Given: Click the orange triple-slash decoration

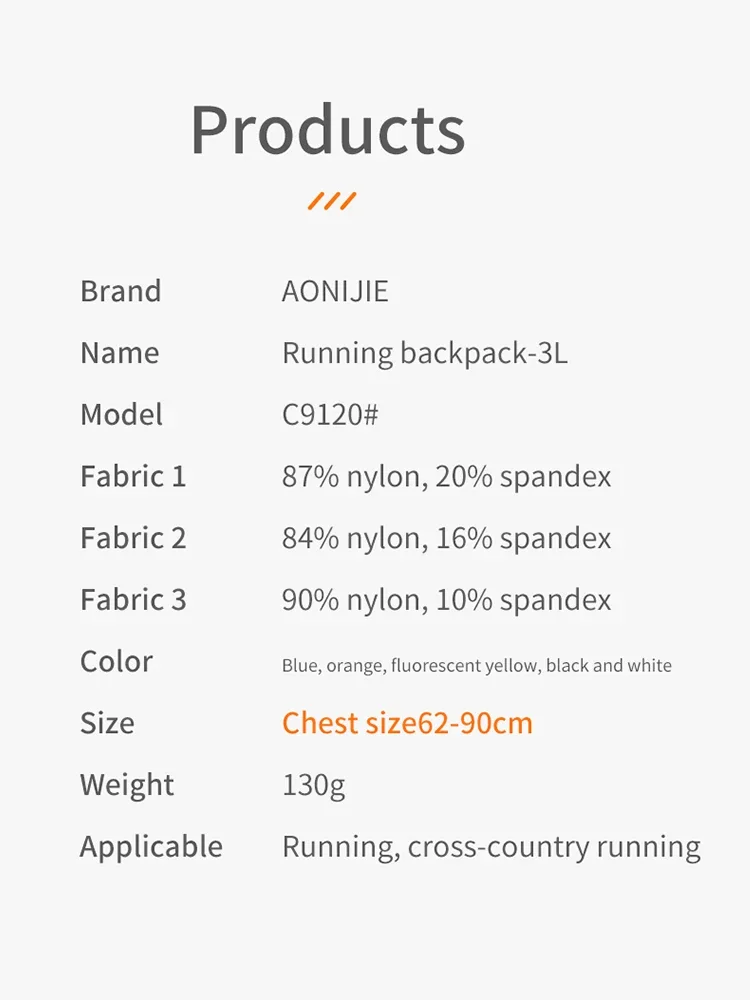Looking at the screenshot, I should click(x=331, y=201).
